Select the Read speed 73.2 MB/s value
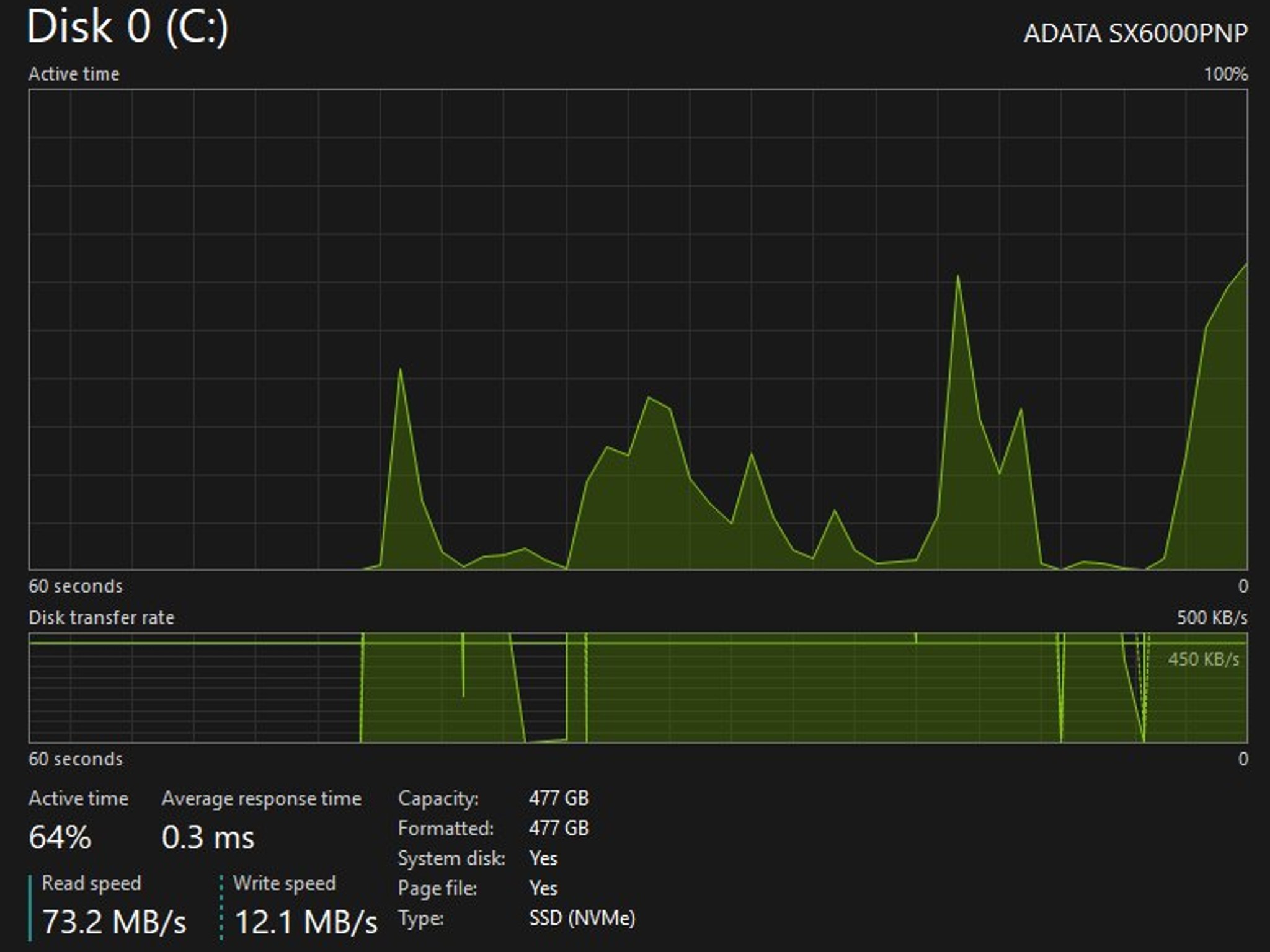 (114, 922)
